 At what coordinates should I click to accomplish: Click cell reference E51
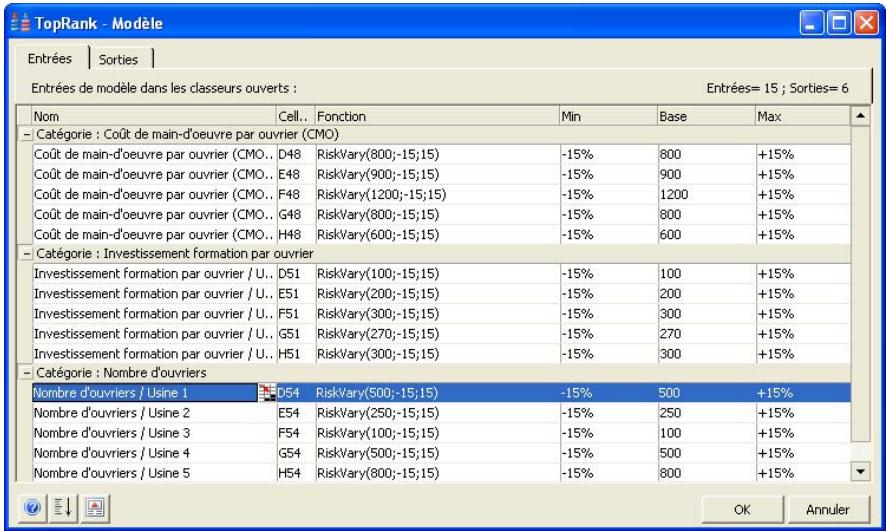(x=289, y=293)
